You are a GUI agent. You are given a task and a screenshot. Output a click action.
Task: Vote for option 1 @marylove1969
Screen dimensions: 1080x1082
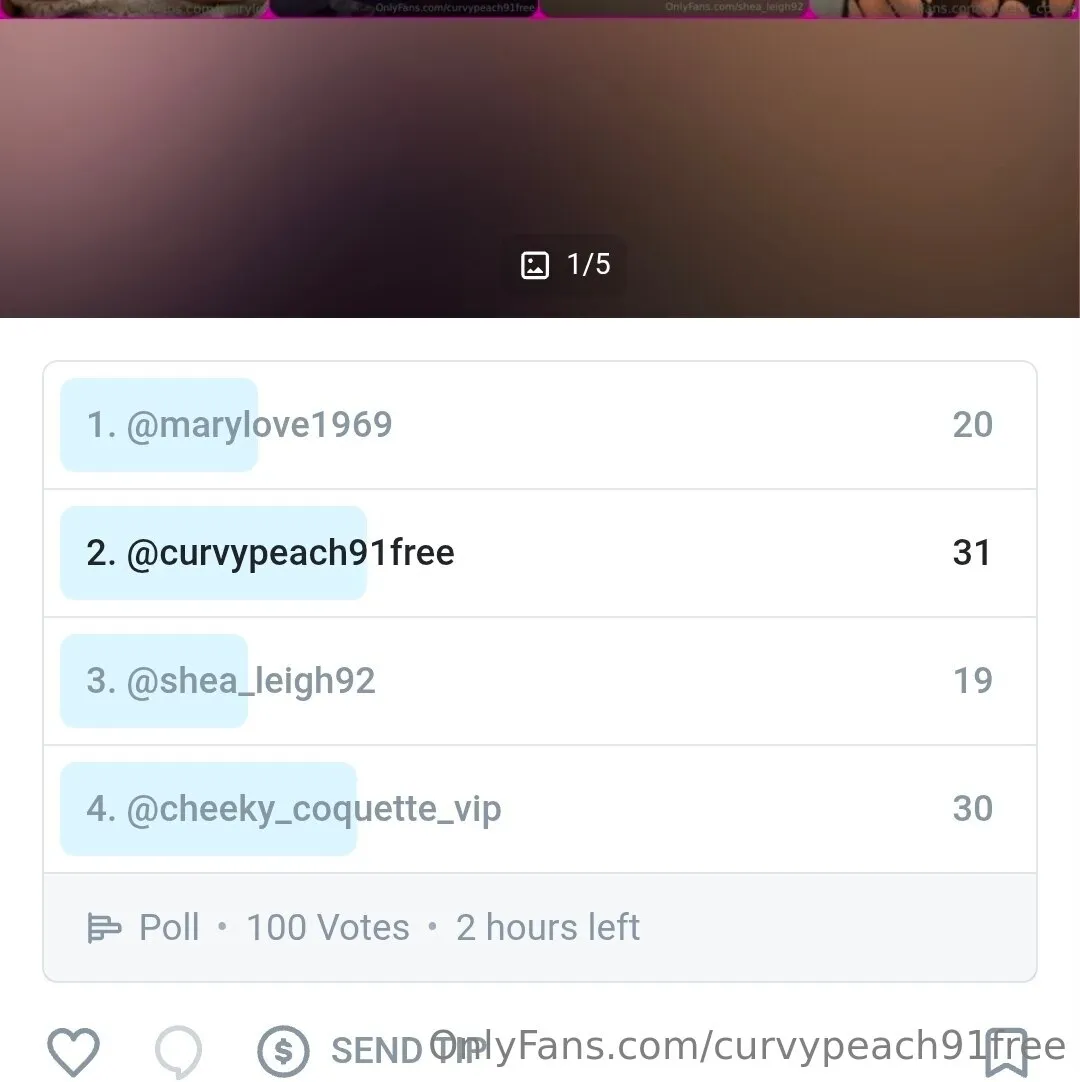pyautogui.click(x=540, y=425)
